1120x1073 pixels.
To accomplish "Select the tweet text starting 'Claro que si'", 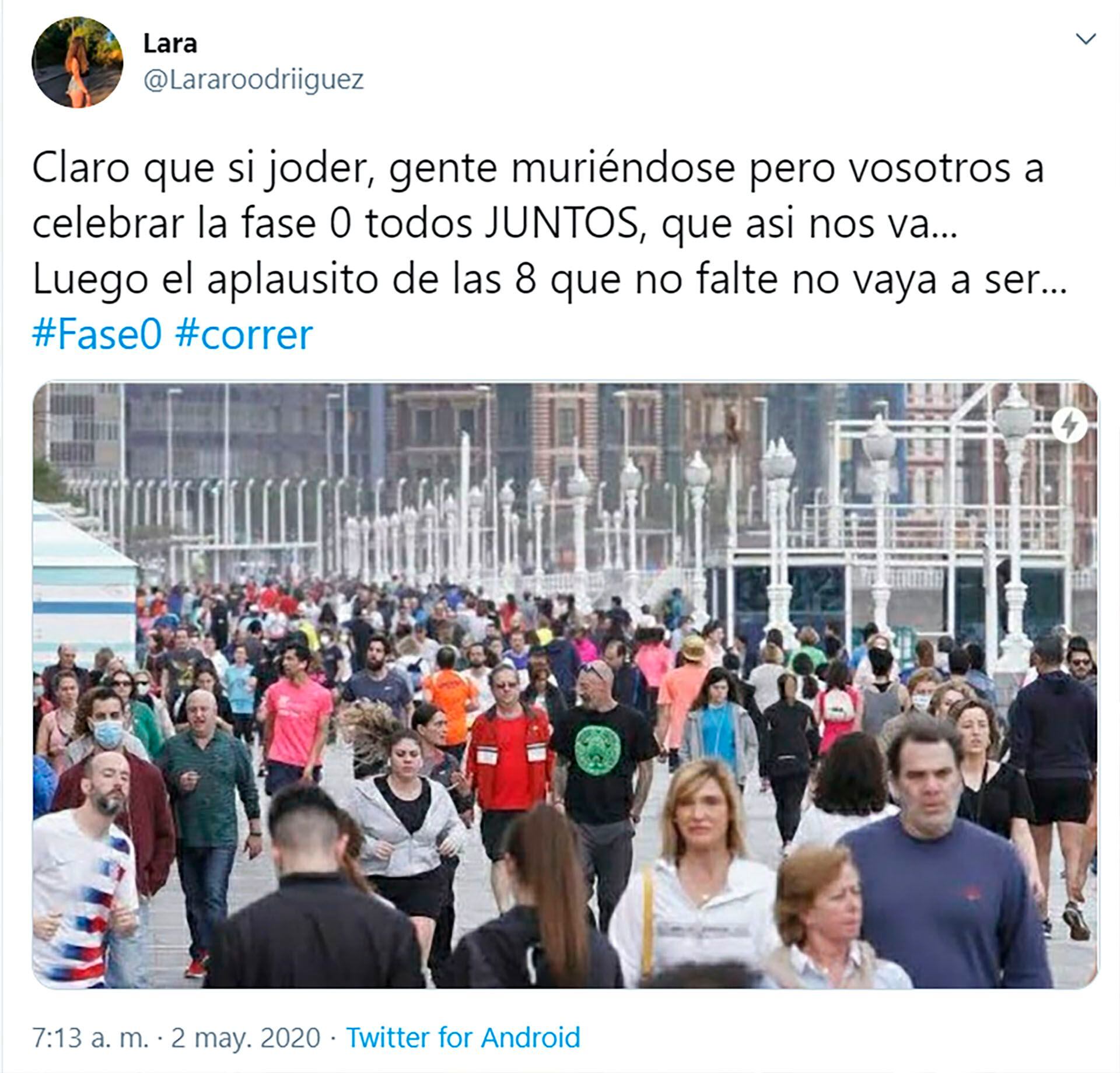I will point(549,225).
